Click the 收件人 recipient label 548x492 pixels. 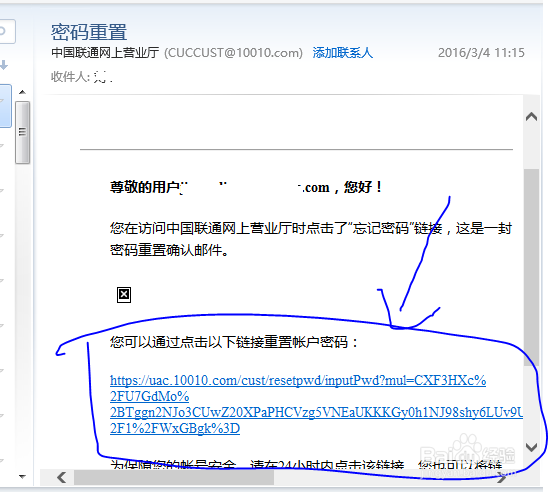[x=71, y=76]
